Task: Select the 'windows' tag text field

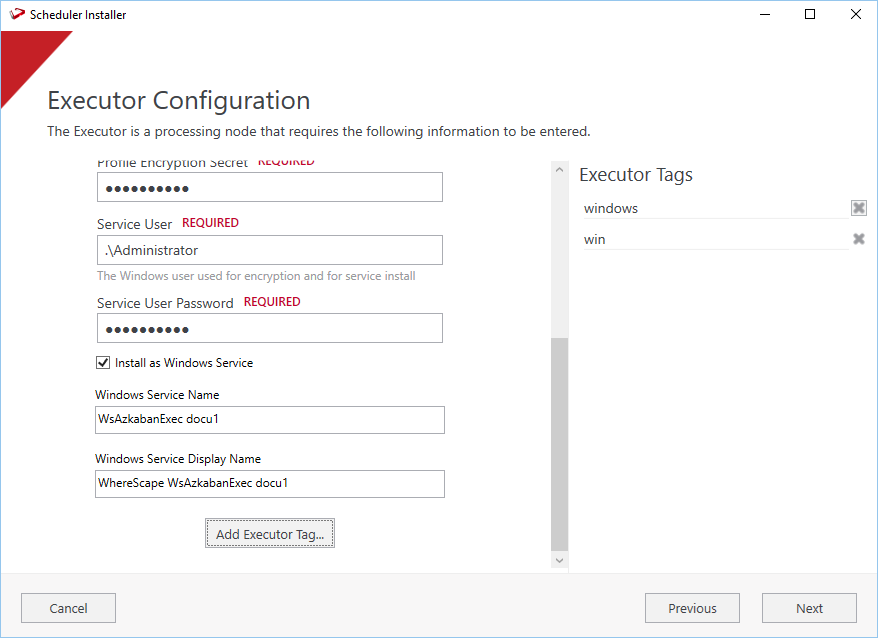Action: point(712,208)
